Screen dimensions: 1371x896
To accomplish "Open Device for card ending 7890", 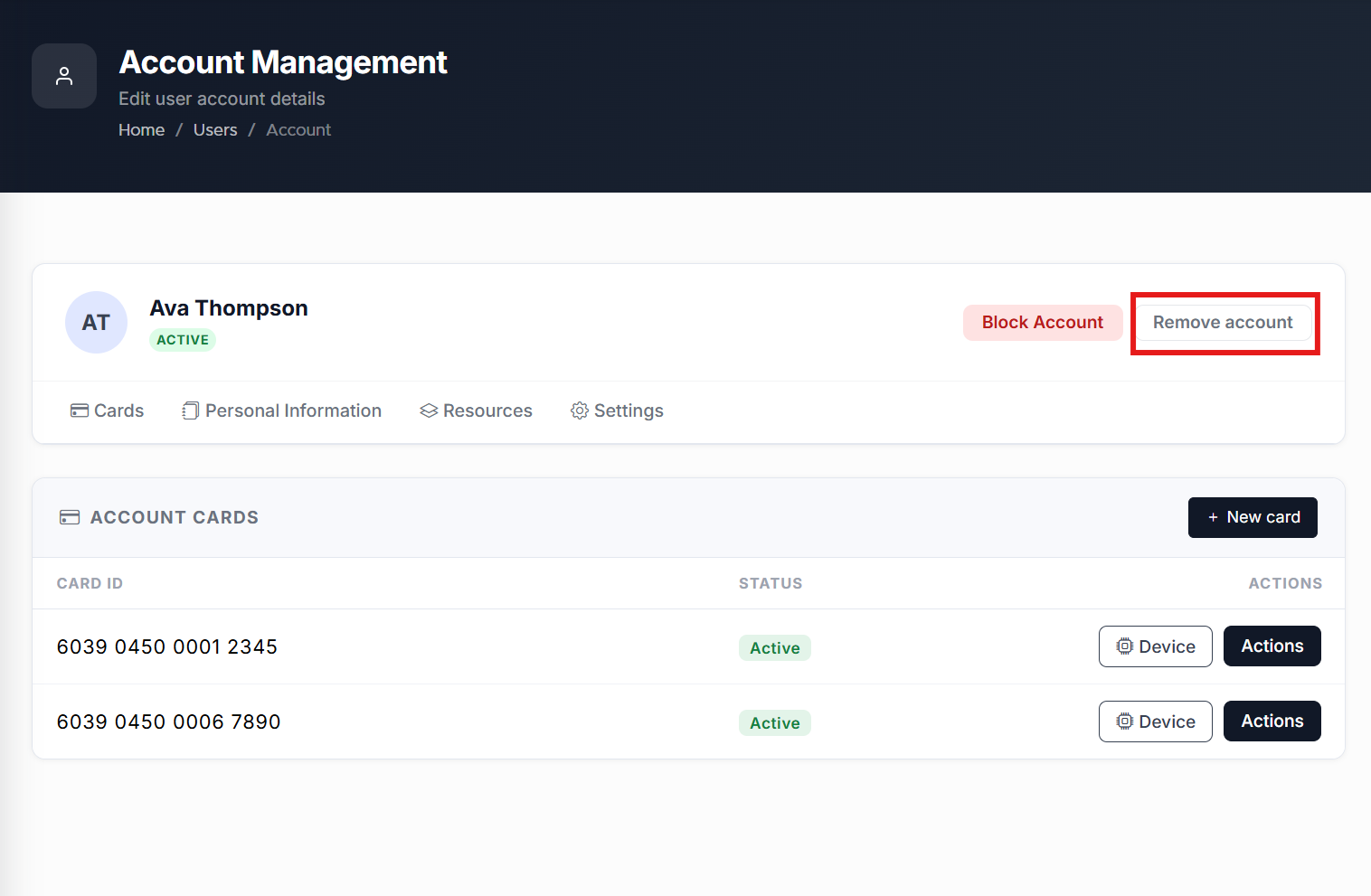I will click(x=1156, y=722).
